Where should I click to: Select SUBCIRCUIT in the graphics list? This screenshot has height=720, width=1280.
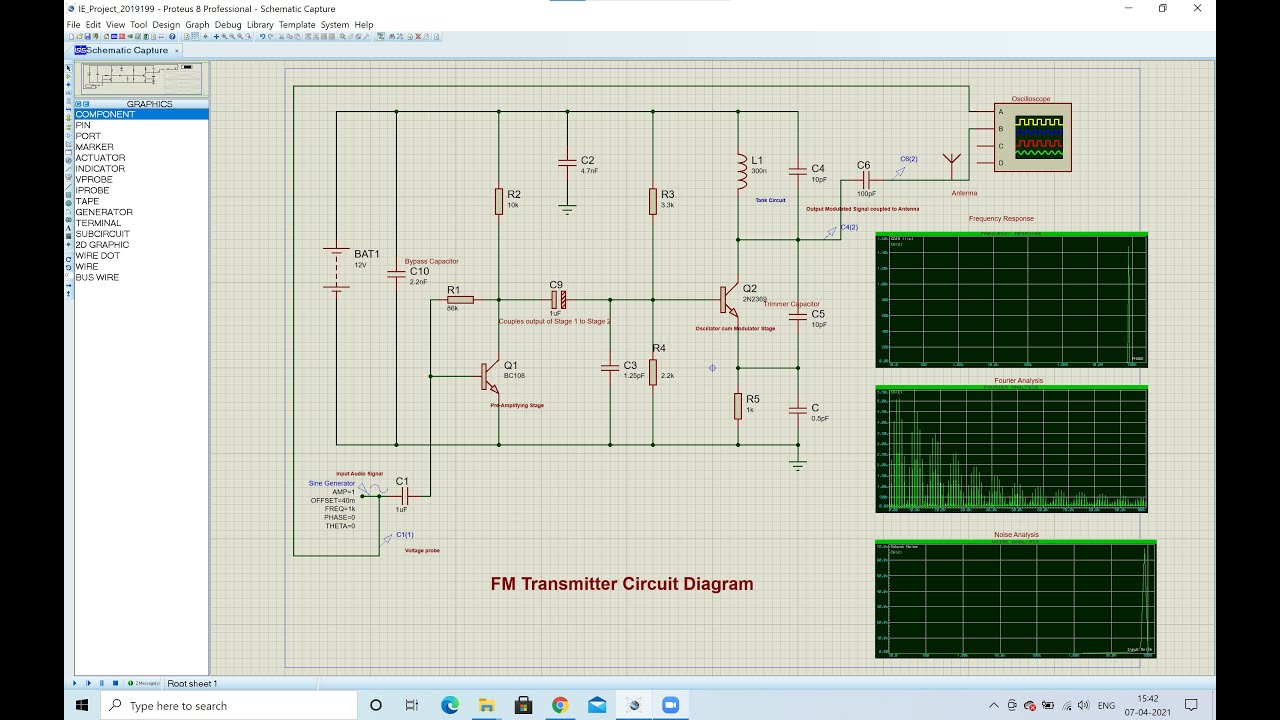(x=141, y=234)
